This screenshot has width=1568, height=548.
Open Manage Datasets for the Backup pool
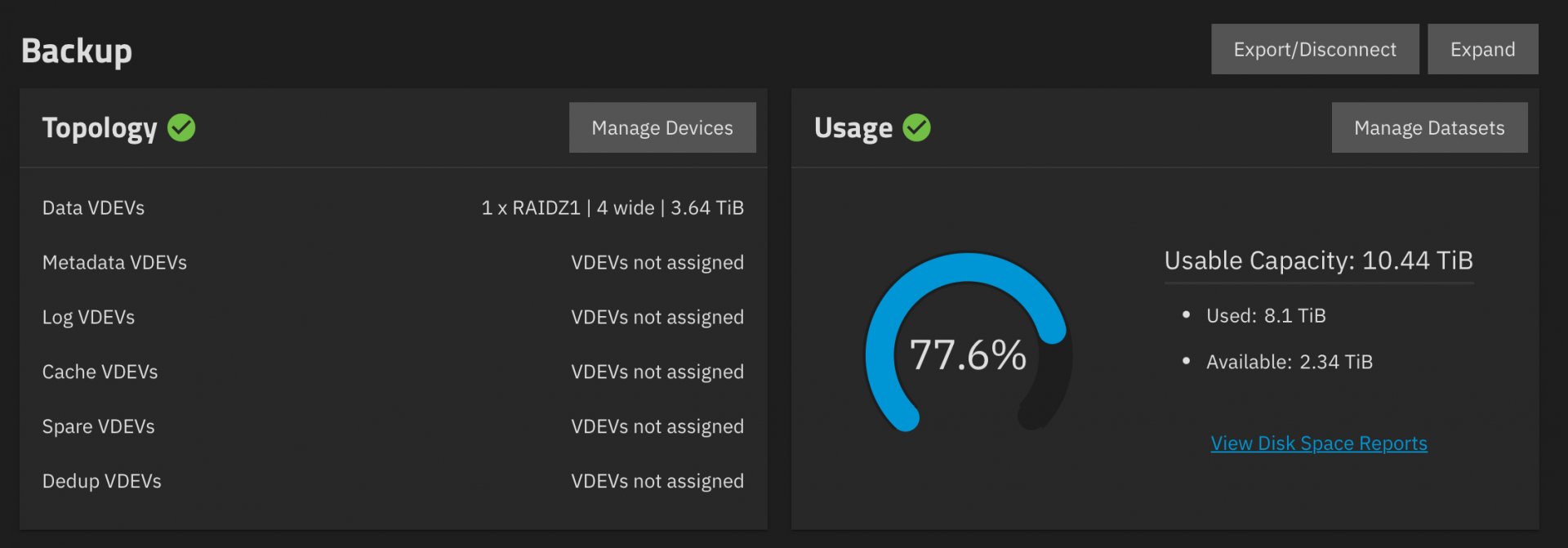(1429, 127)
